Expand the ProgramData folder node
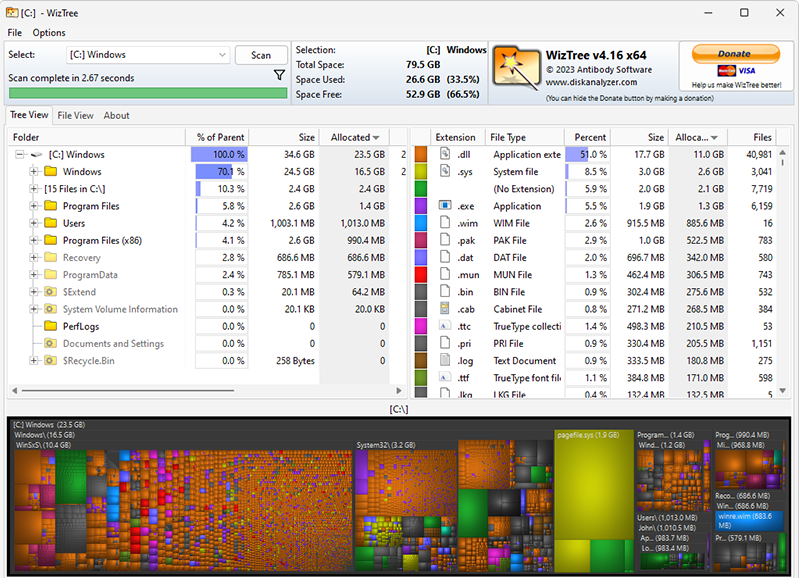 (34, 275)
